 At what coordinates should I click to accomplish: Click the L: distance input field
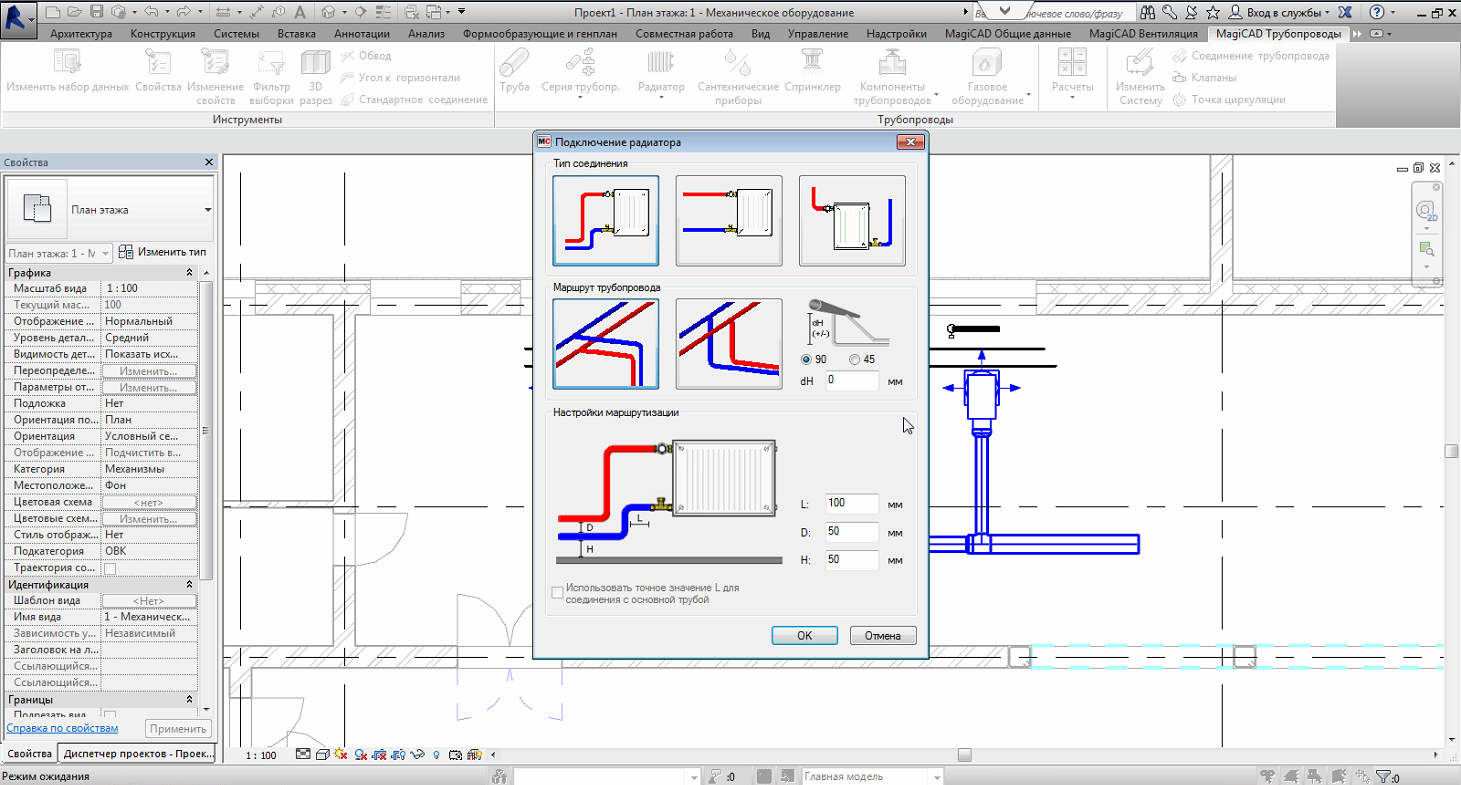point(852,503)
